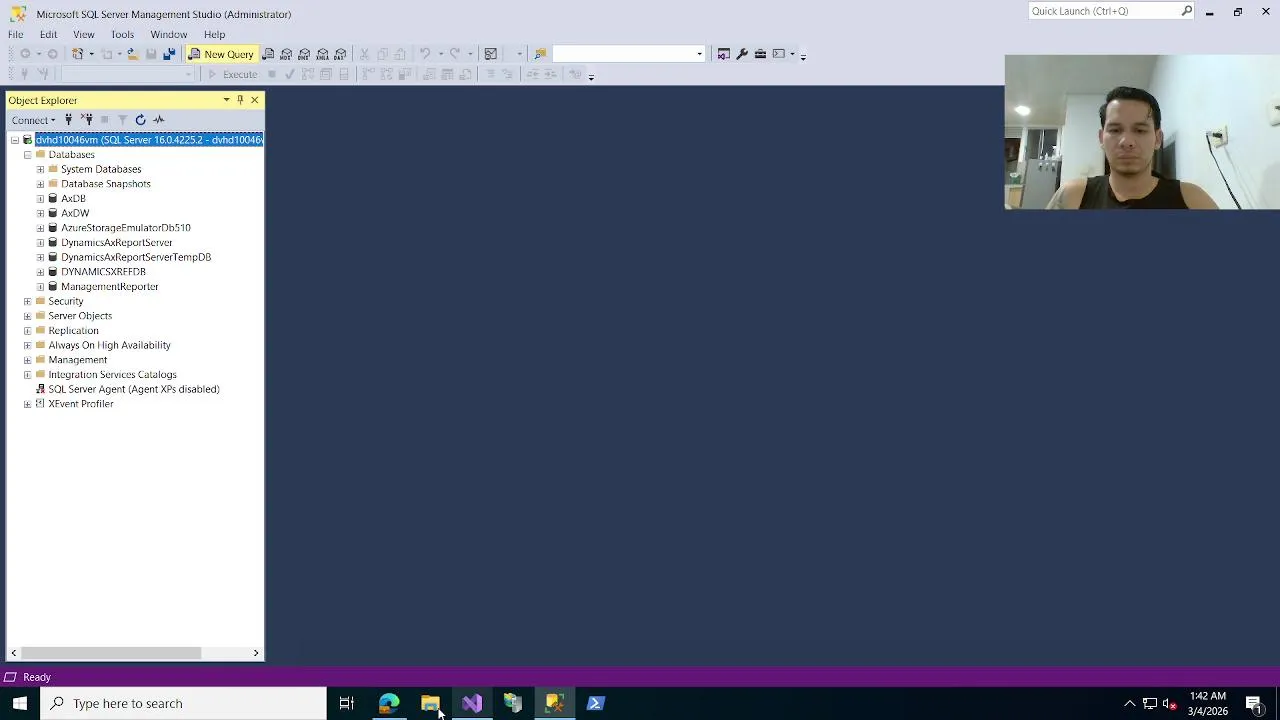This screenshot has height=720, width=1280.
Task: Click the Object Explorer scroll right arrow
Action: click(256, 653)
